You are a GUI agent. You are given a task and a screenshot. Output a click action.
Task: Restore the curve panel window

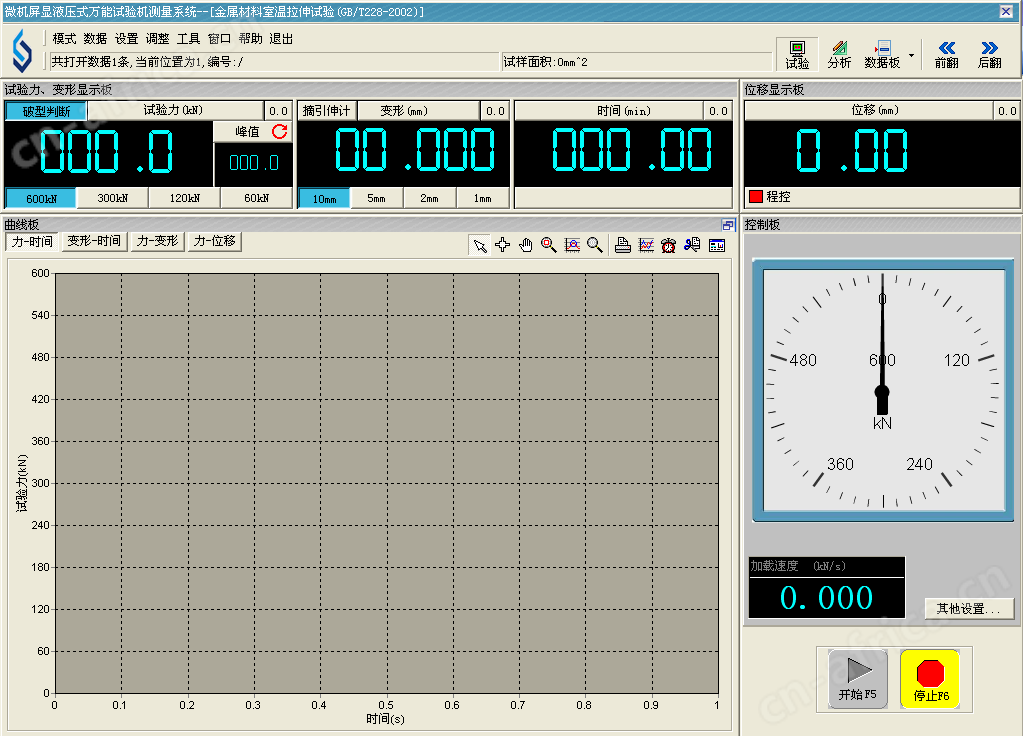click(x=728, y=225)
